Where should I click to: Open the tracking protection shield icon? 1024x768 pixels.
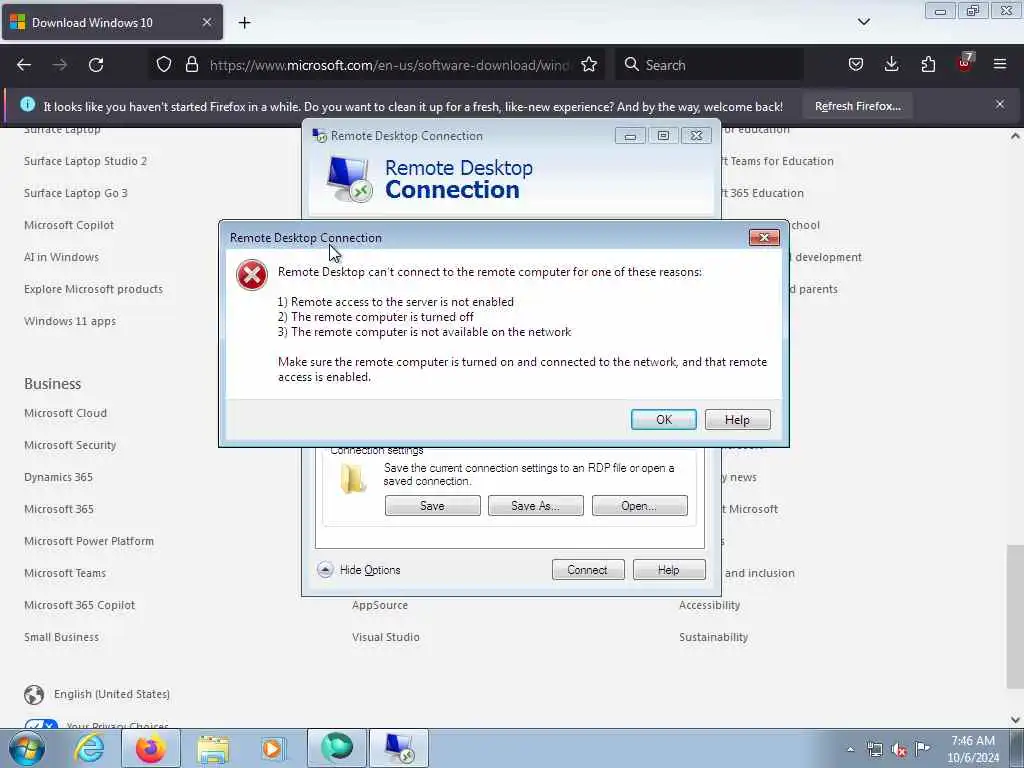pos(164,65)
